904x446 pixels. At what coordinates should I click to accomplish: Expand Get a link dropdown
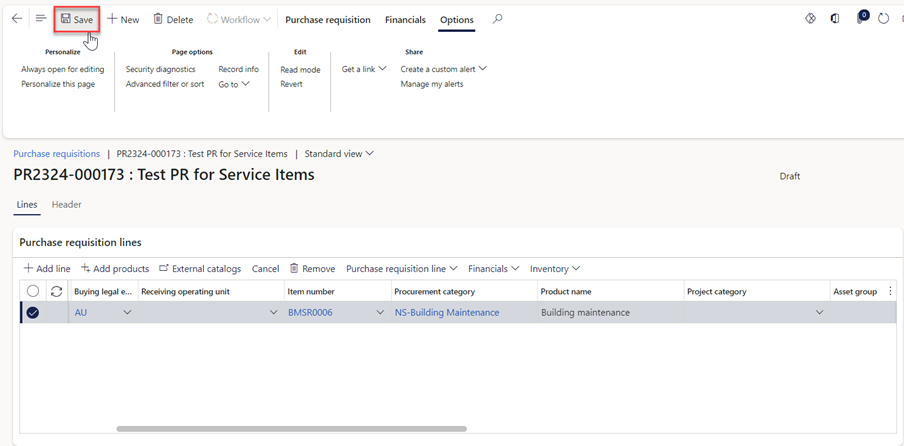pyautogui.click(x=364, y=69)
